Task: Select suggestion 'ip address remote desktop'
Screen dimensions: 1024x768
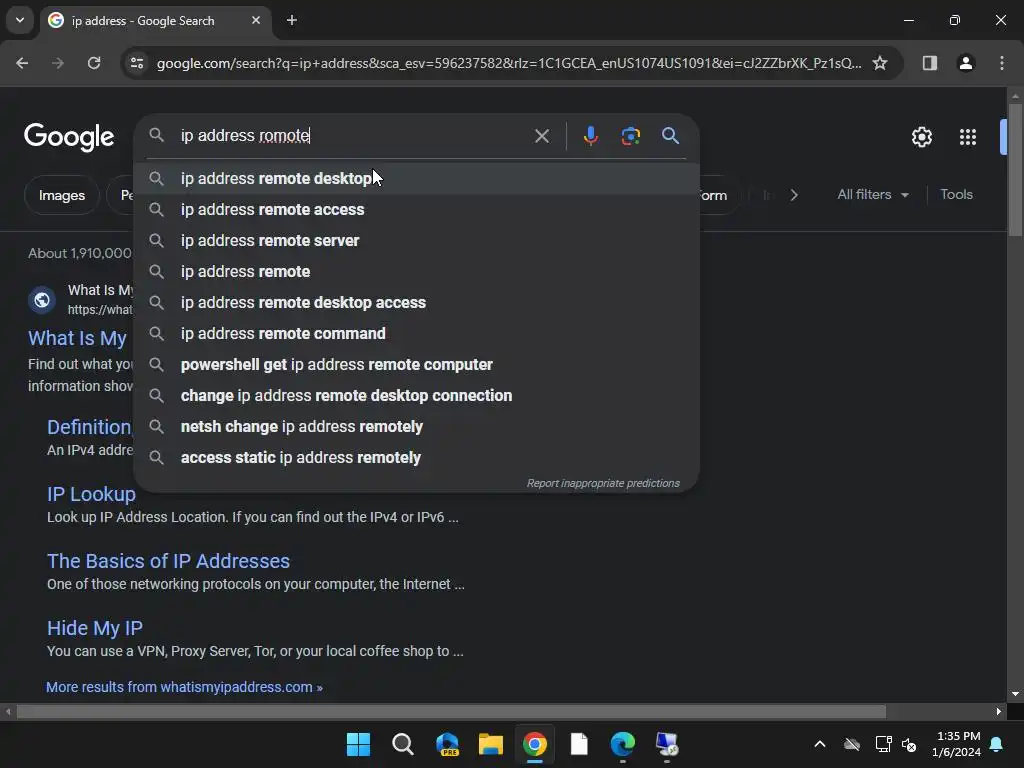Action: tap(416, 178)
